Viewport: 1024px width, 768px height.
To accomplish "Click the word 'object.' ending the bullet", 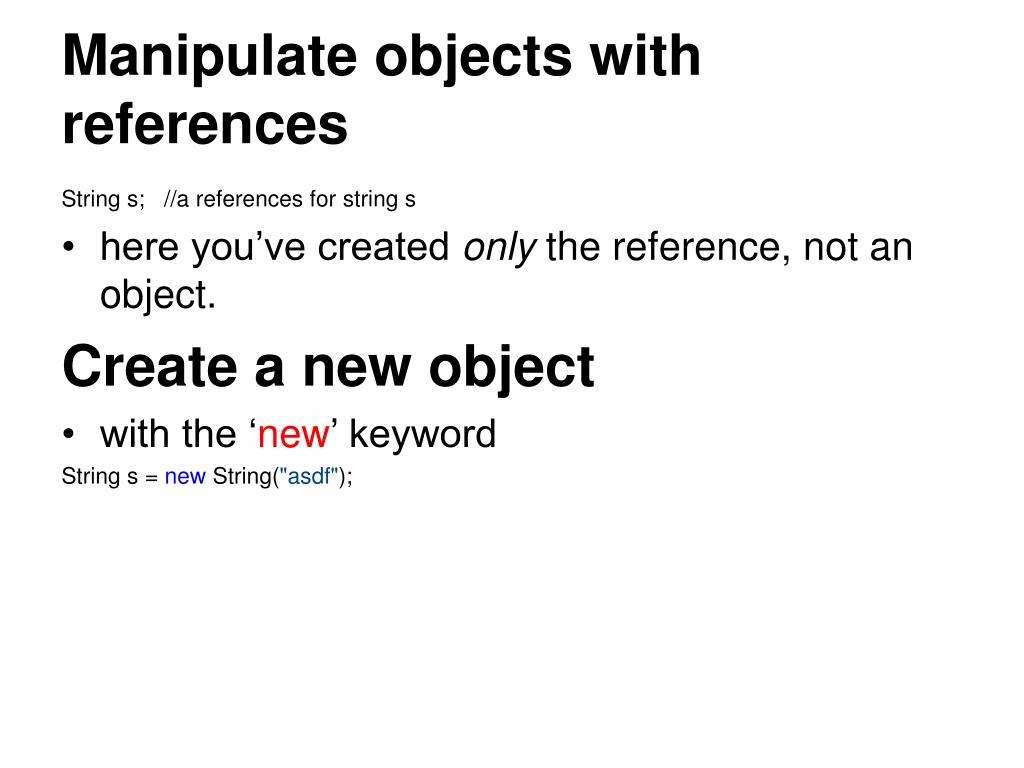I will (x=157, y=295).
